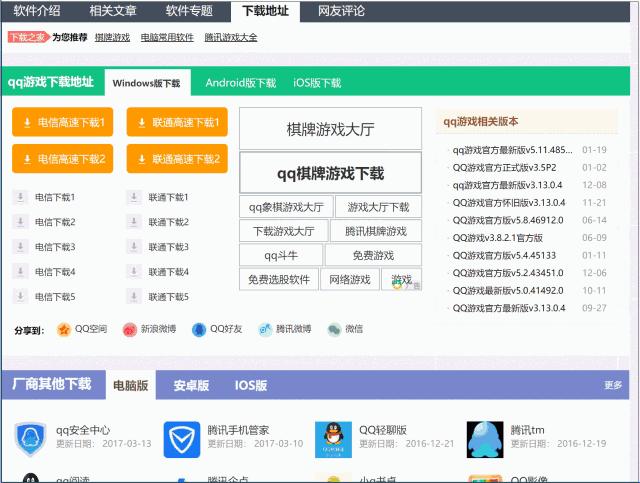Open QQ游戏v3.8.2.1官方版 link
Viewport: 640px width, 483px height.
[498, 238]
